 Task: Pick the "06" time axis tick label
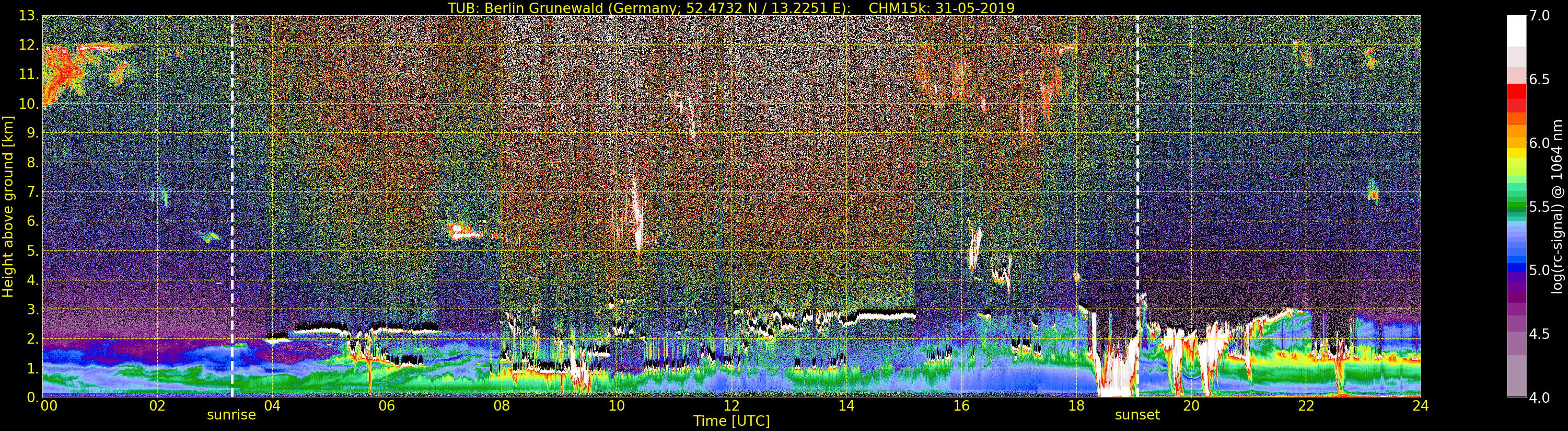pos(387,406)
